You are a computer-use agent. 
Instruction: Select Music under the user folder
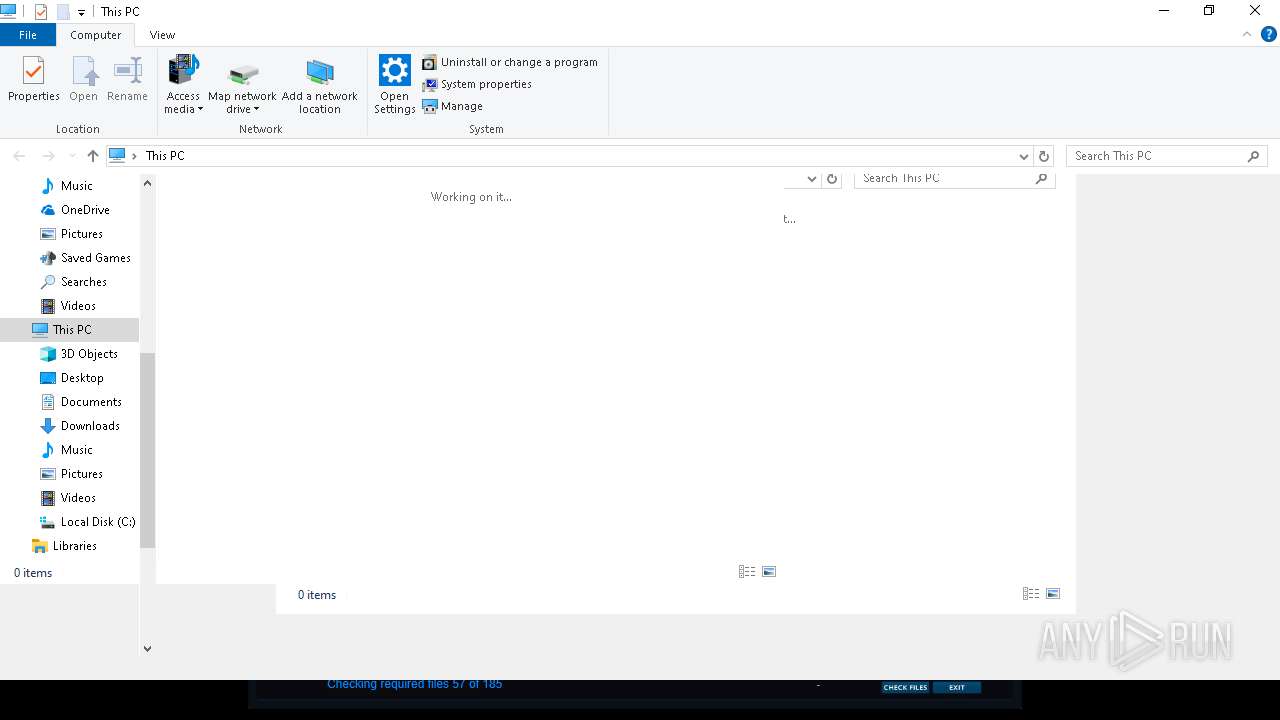pyautogui.click(x=76, y=186)
